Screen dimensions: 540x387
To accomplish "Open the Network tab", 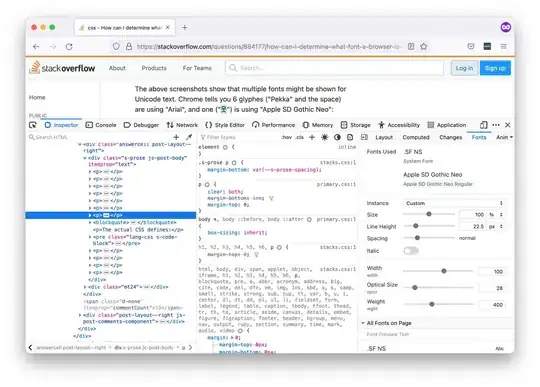I will pyautogui.click(x=182, y=125).
